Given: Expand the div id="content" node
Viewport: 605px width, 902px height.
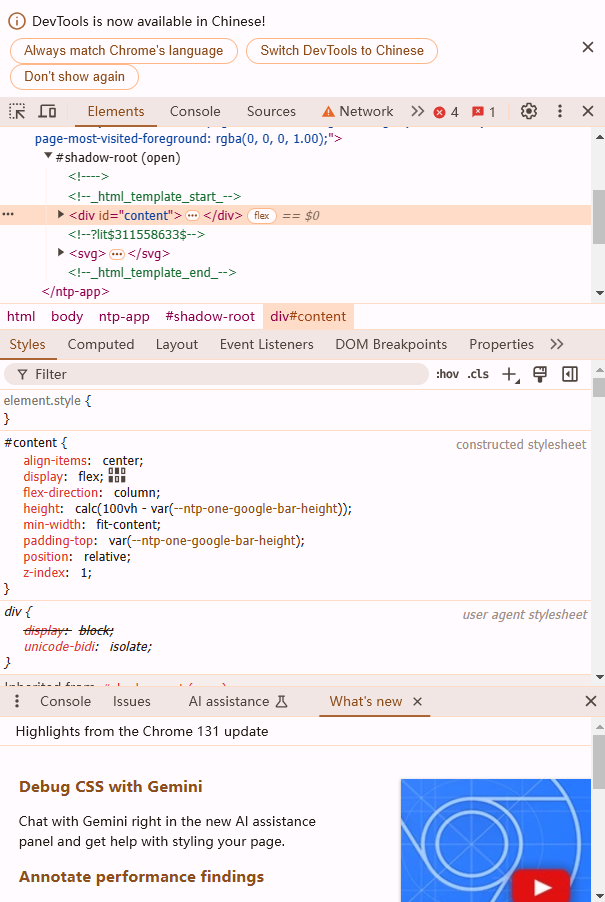Looking at the screenshot, I should tap(60, 215).
